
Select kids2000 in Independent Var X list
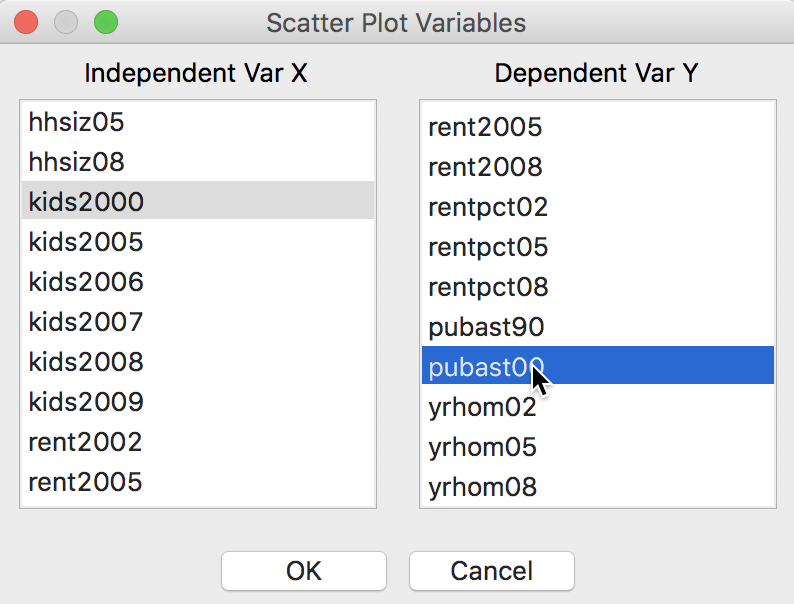click(197, 201)
